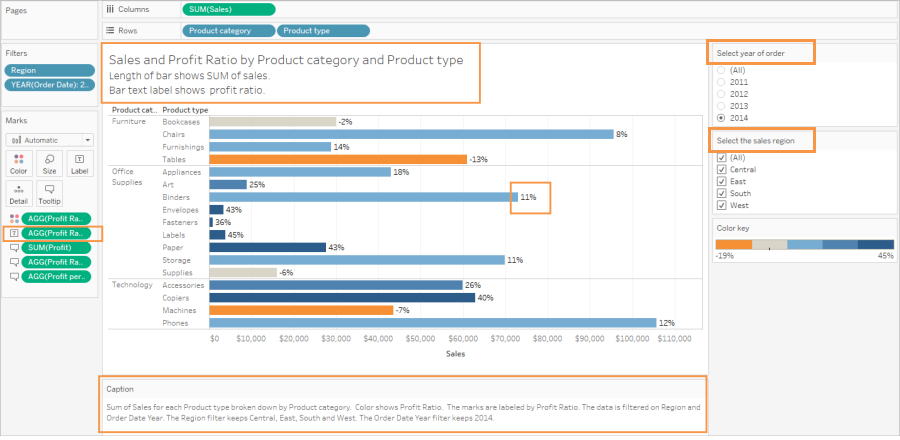Click the Accessories row label
The width and height of the screenshot is (900, 440).
(x=183, y=285)
